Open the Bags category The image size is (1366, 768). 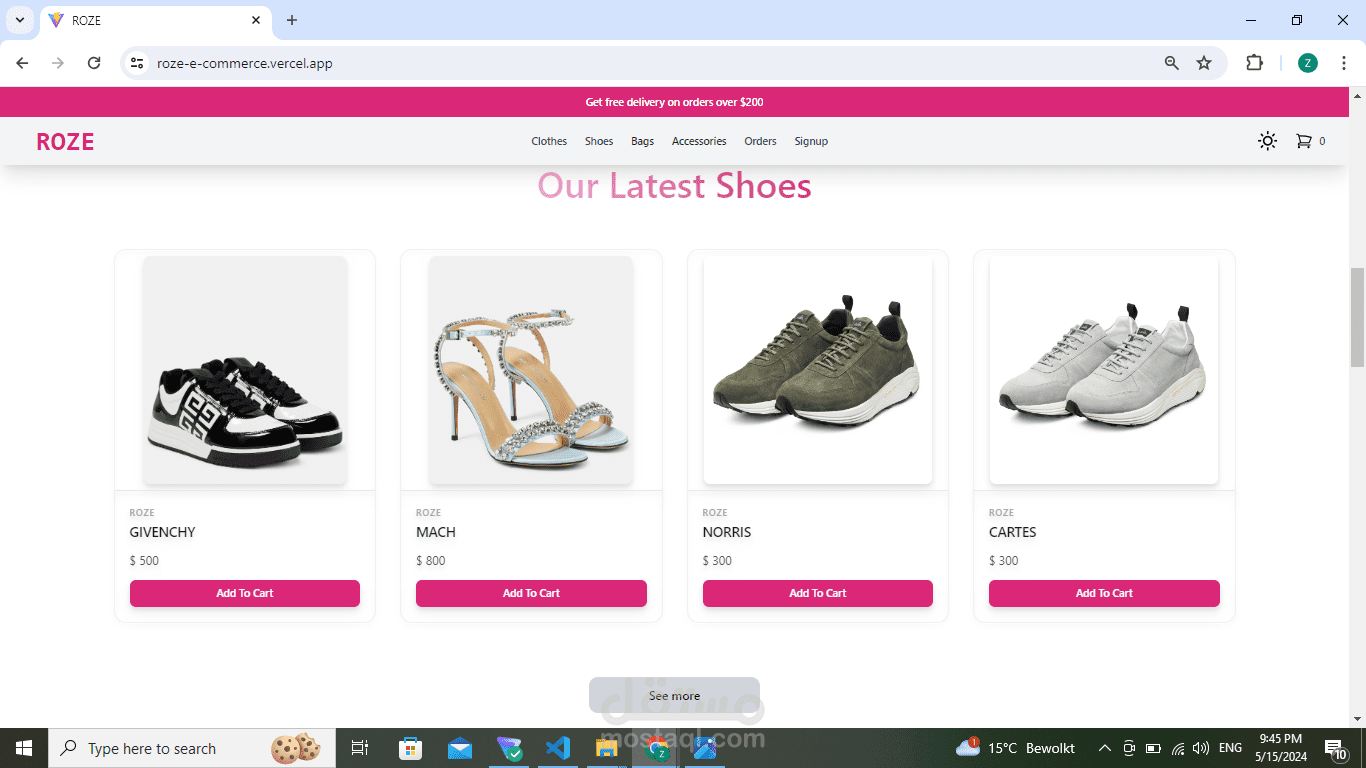[643, 141]
